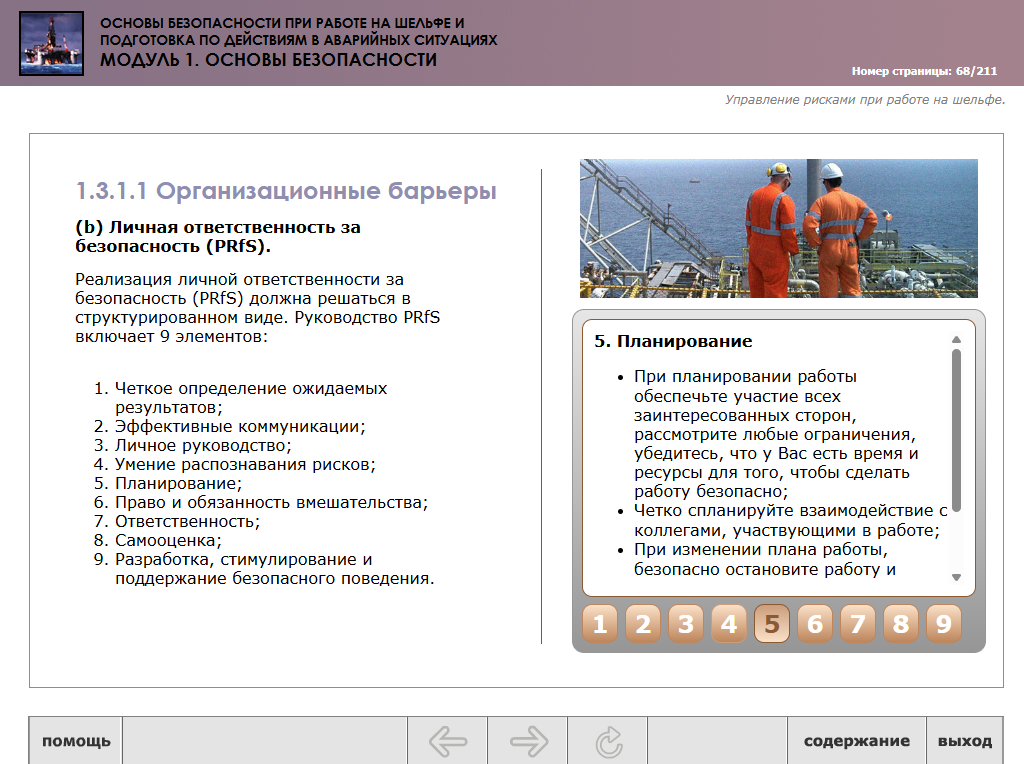The image size is (1024, 764).
Task: View element 8 tile
Action: 900,624
